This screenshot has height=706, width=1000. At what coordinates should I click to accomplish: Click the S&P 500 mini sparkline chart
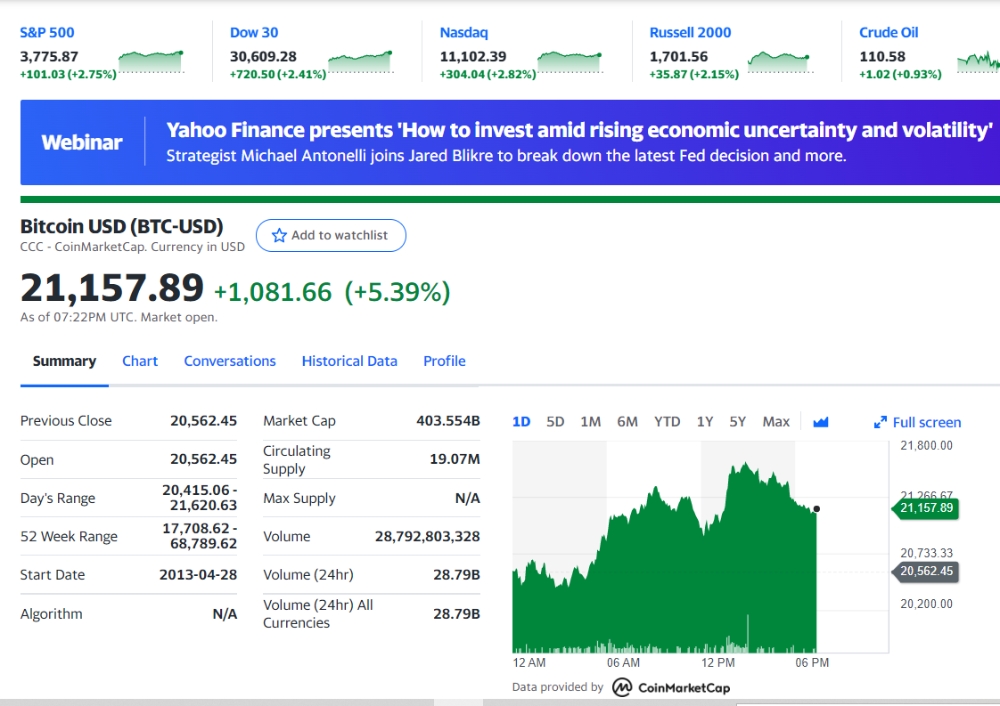pos(151,63)
